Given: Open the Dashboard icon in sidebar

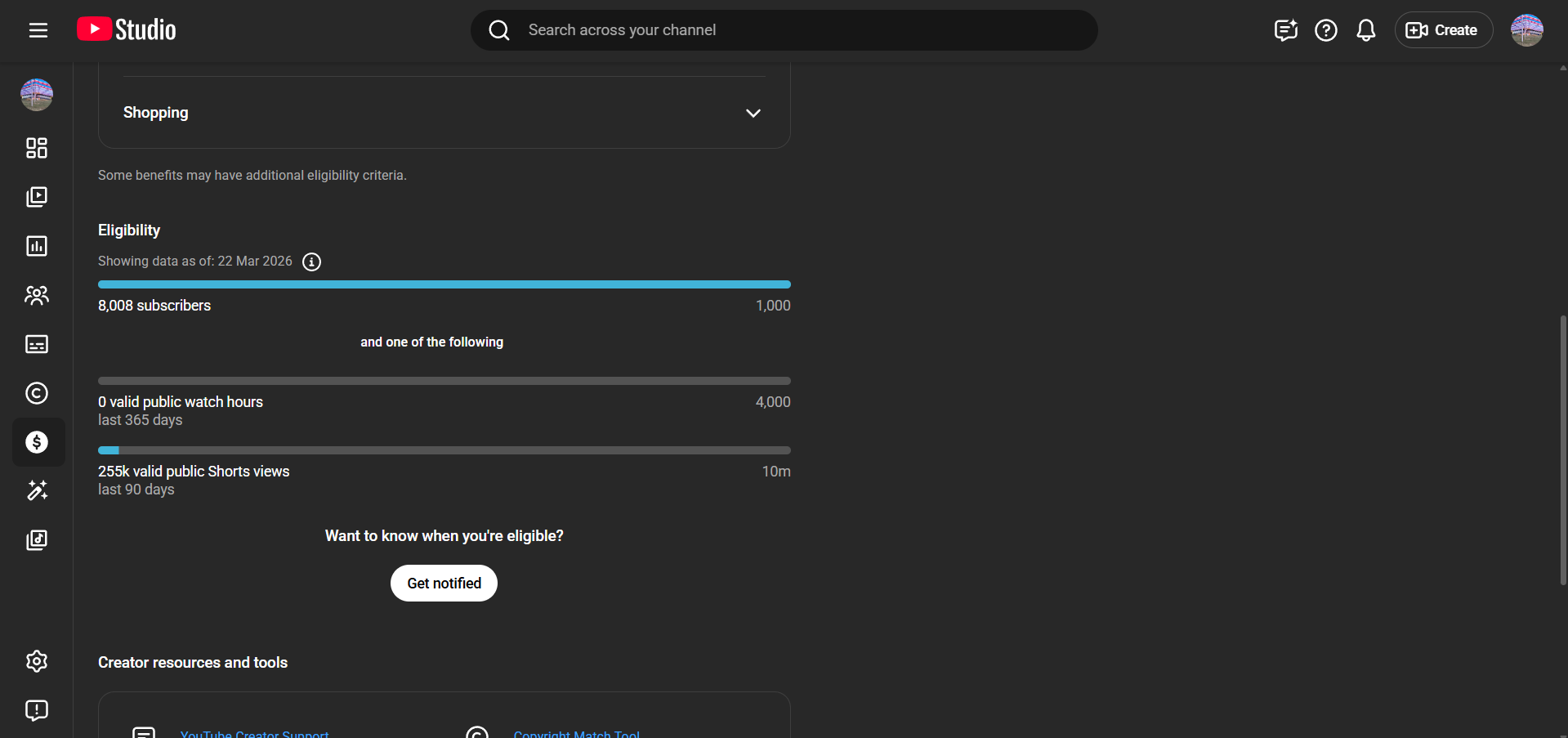Looking at the screenshot, I should (x=37, y=148).
